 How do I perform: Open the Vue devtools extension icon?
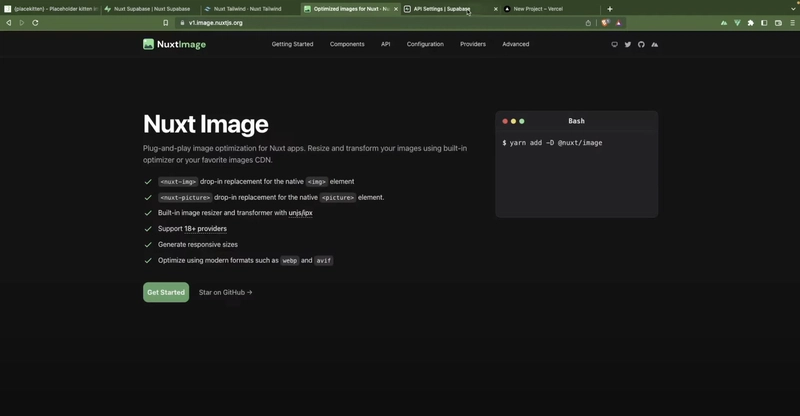coord(737,22)
